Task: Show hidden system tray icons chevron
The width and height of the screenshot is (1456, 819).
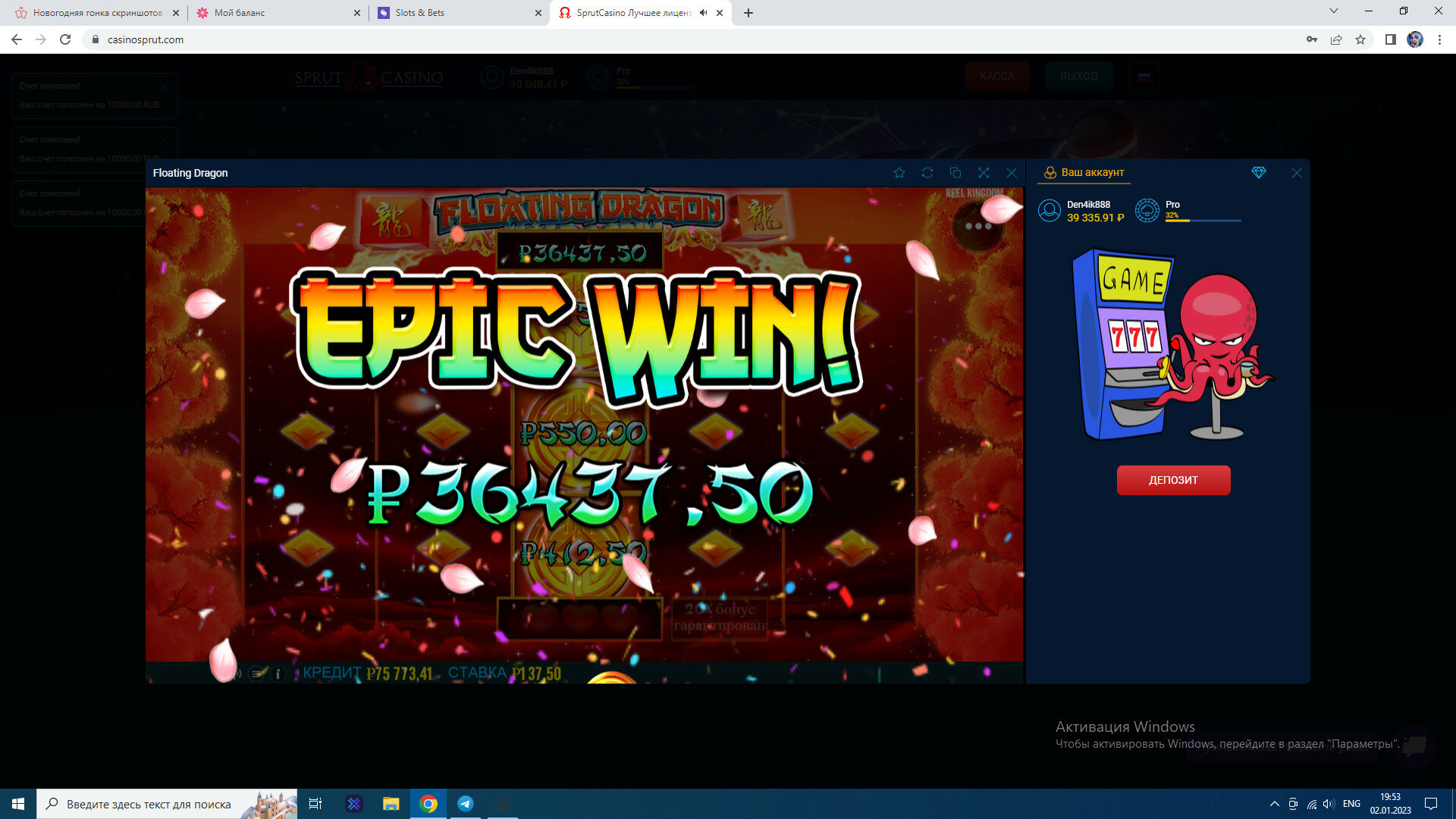Action: [x=1274, y=804]
